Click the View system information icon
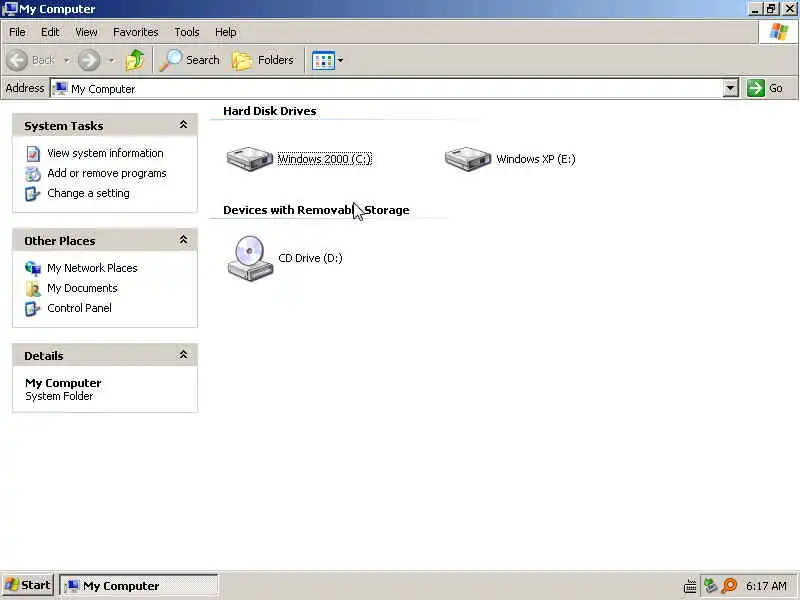 (x=33, y=154)
